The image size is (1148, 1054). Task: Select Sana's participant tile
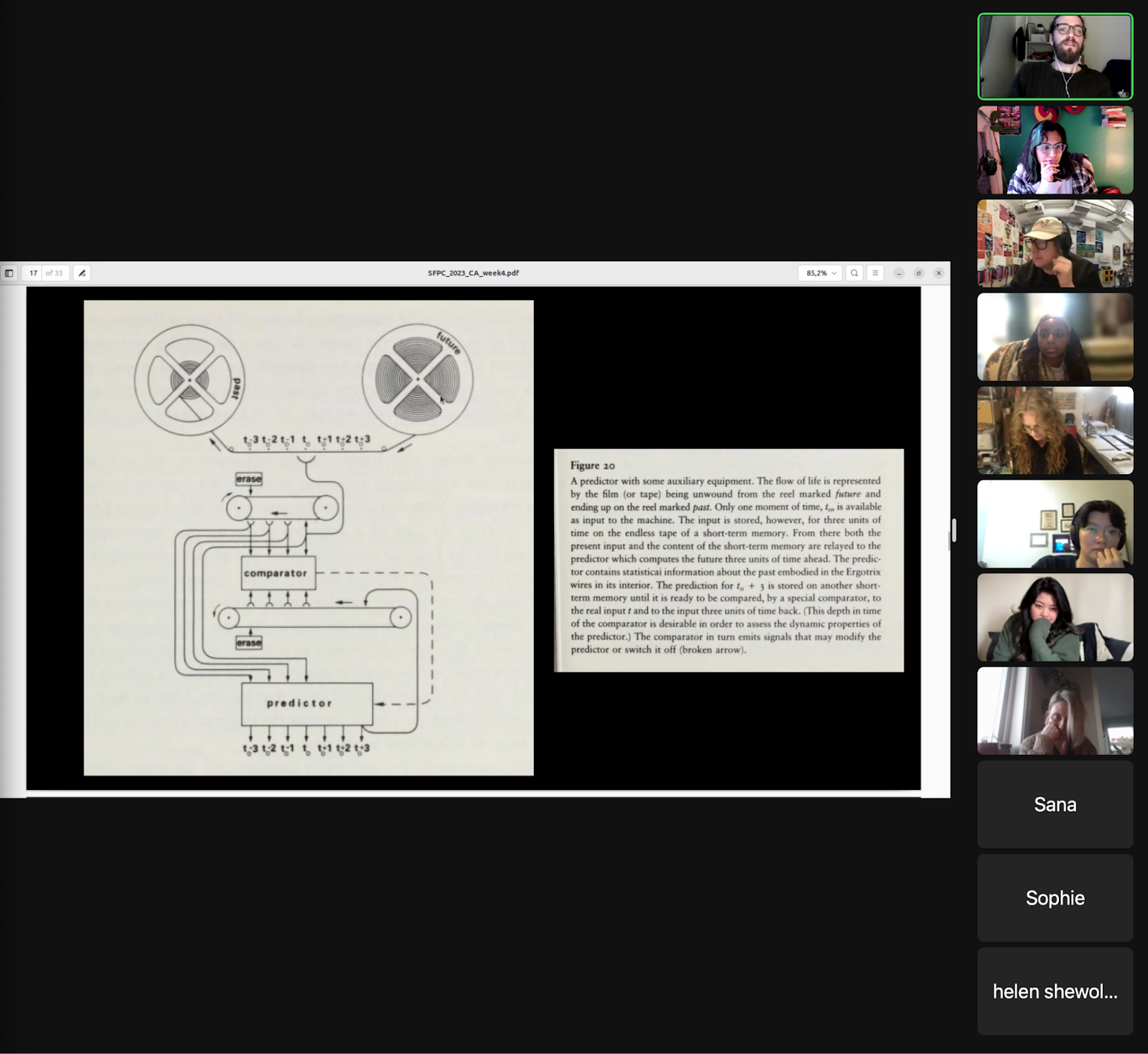1055,804
